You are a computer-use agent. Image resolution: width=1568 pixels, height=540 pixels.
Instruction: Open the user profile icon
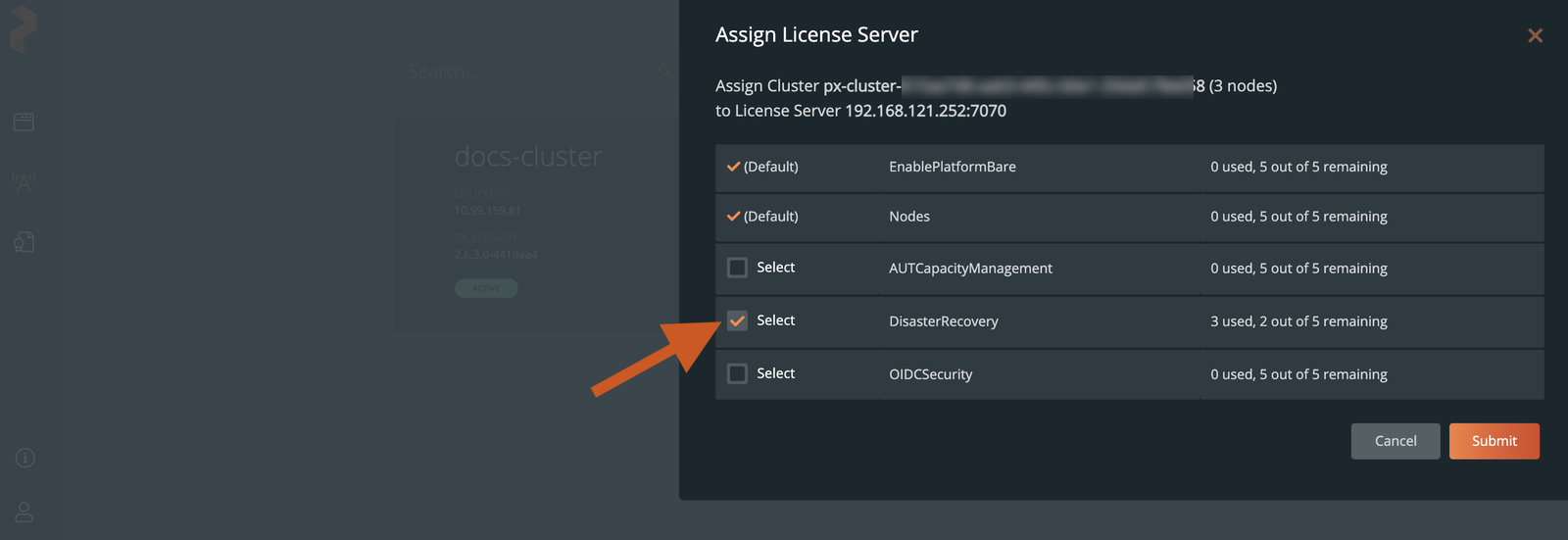click(x=24, y=512)
